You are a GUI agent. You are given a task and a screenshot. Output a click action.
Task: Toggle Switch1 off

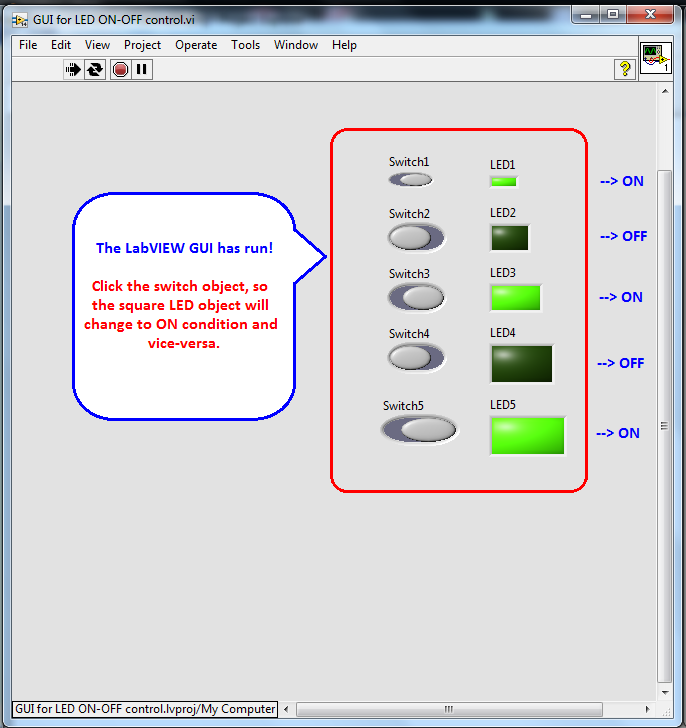(410, 179)
